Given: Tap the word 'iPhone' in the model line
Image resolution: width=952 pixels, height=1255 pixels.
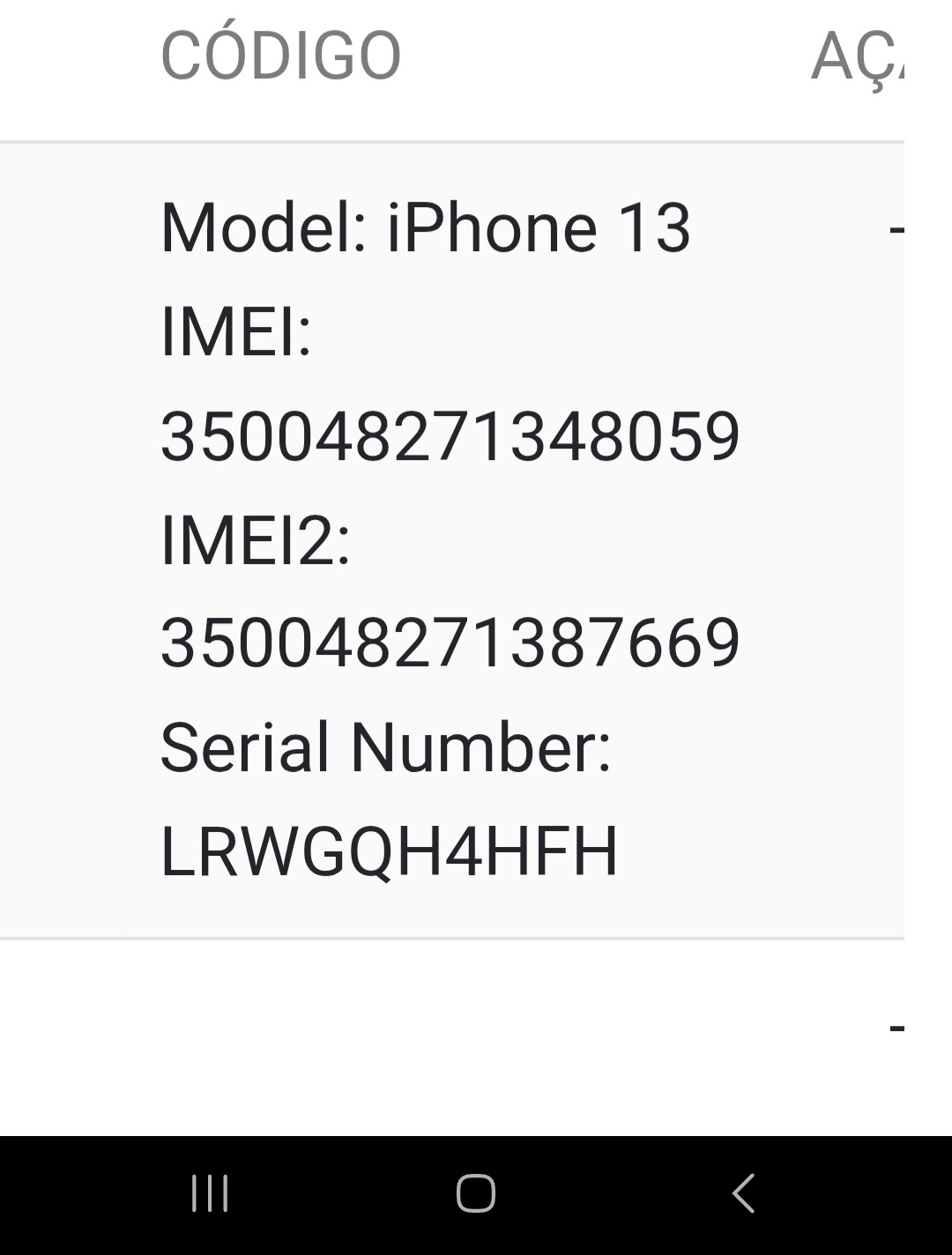Looking at the screenshot, I should click(x=492, y=228).
